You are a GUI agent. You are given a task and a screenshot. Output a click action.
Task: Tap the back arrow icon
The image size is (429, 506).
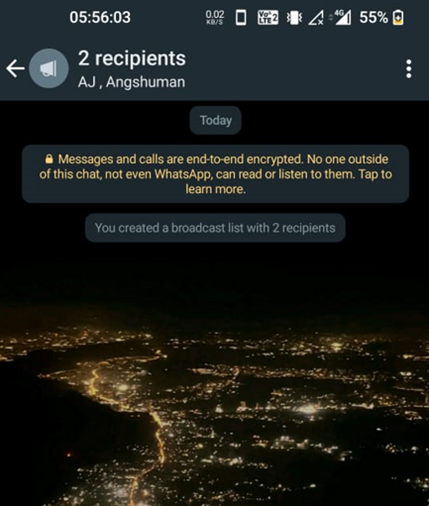coord(15,68)
